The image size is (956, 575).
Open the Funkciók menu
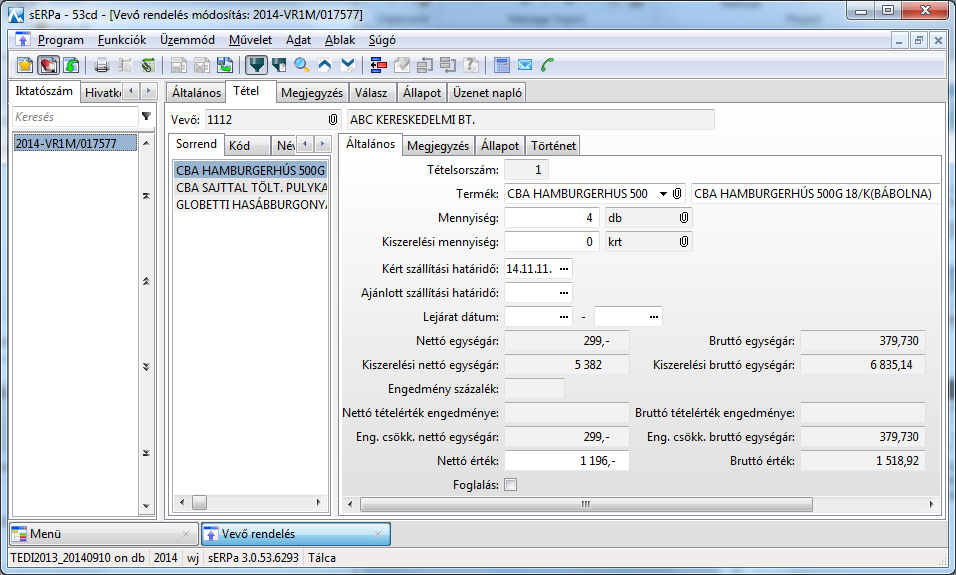tap(122, 40)
